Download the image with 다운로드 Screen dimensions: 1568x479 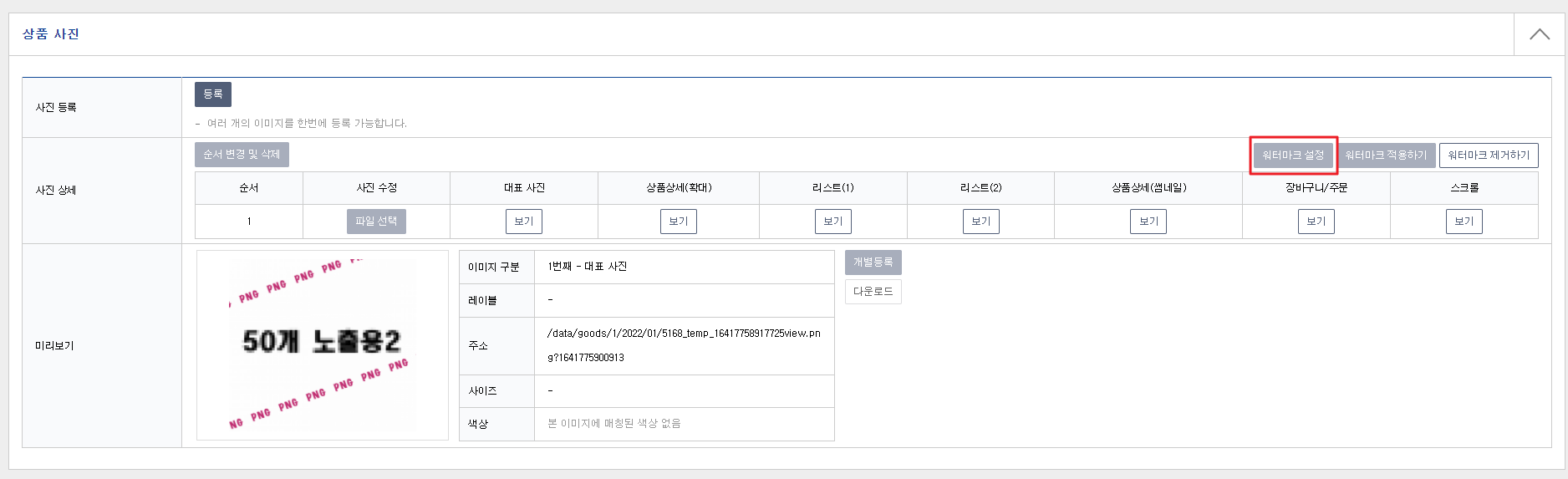[873, 292]
